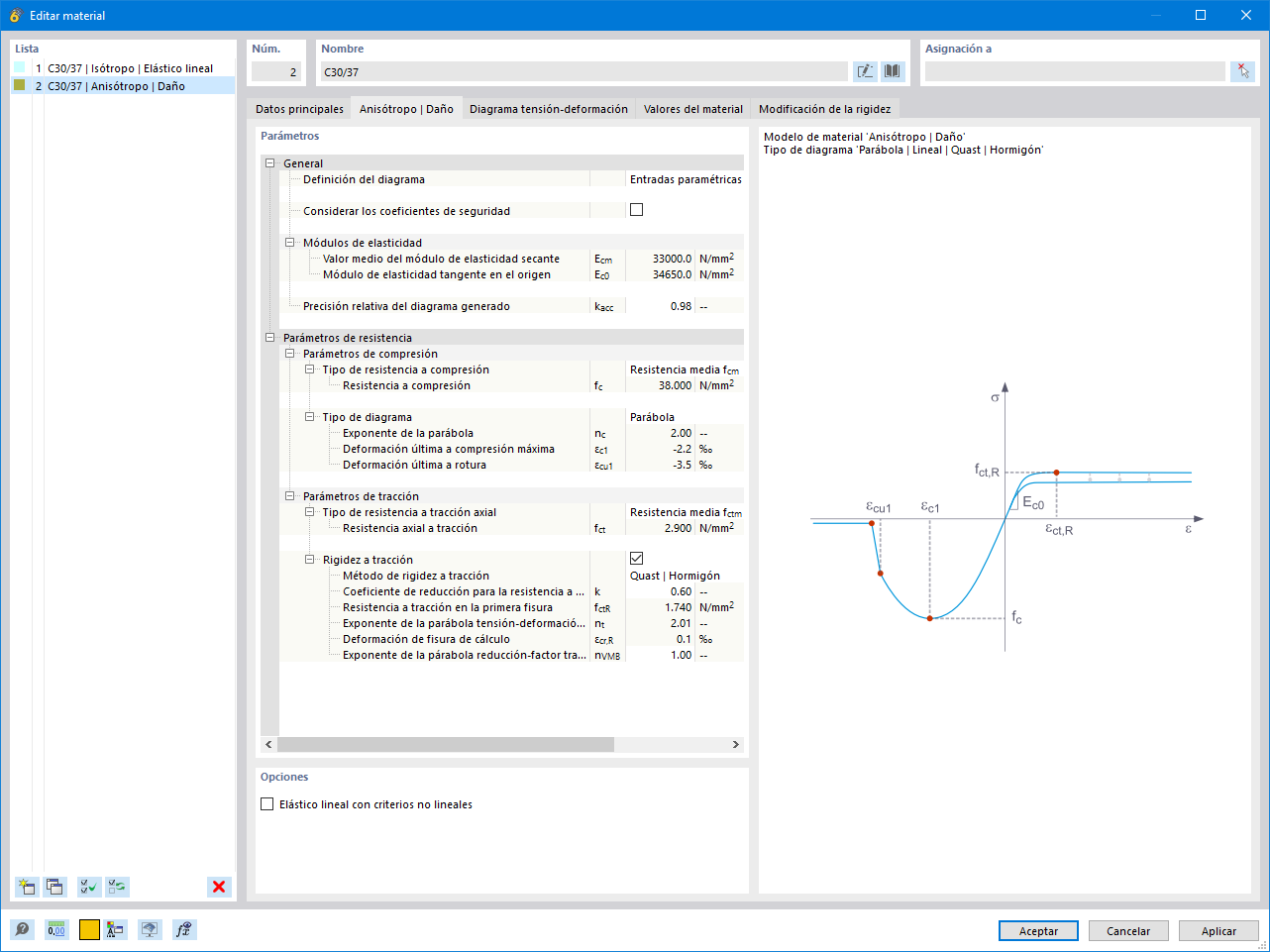Image resolution: width=1270 pixels, height=952 pixels.
Task: Switch to the Datos principales tab
Action: click(x=299, y=109)
